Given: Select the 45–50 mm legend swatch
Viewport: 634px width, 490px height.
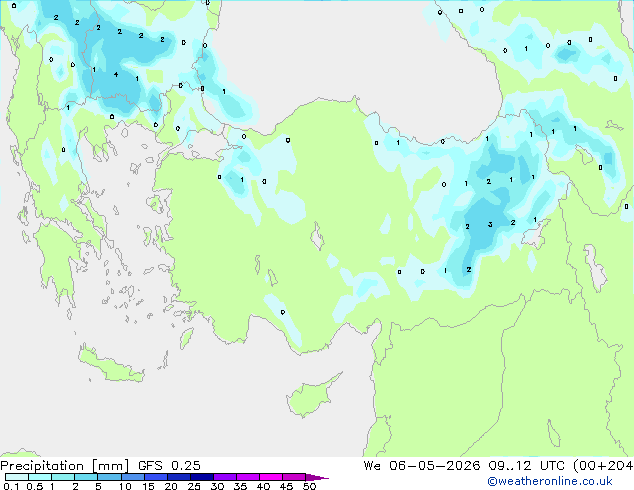Looking at the screenshot, I should 294,477.
